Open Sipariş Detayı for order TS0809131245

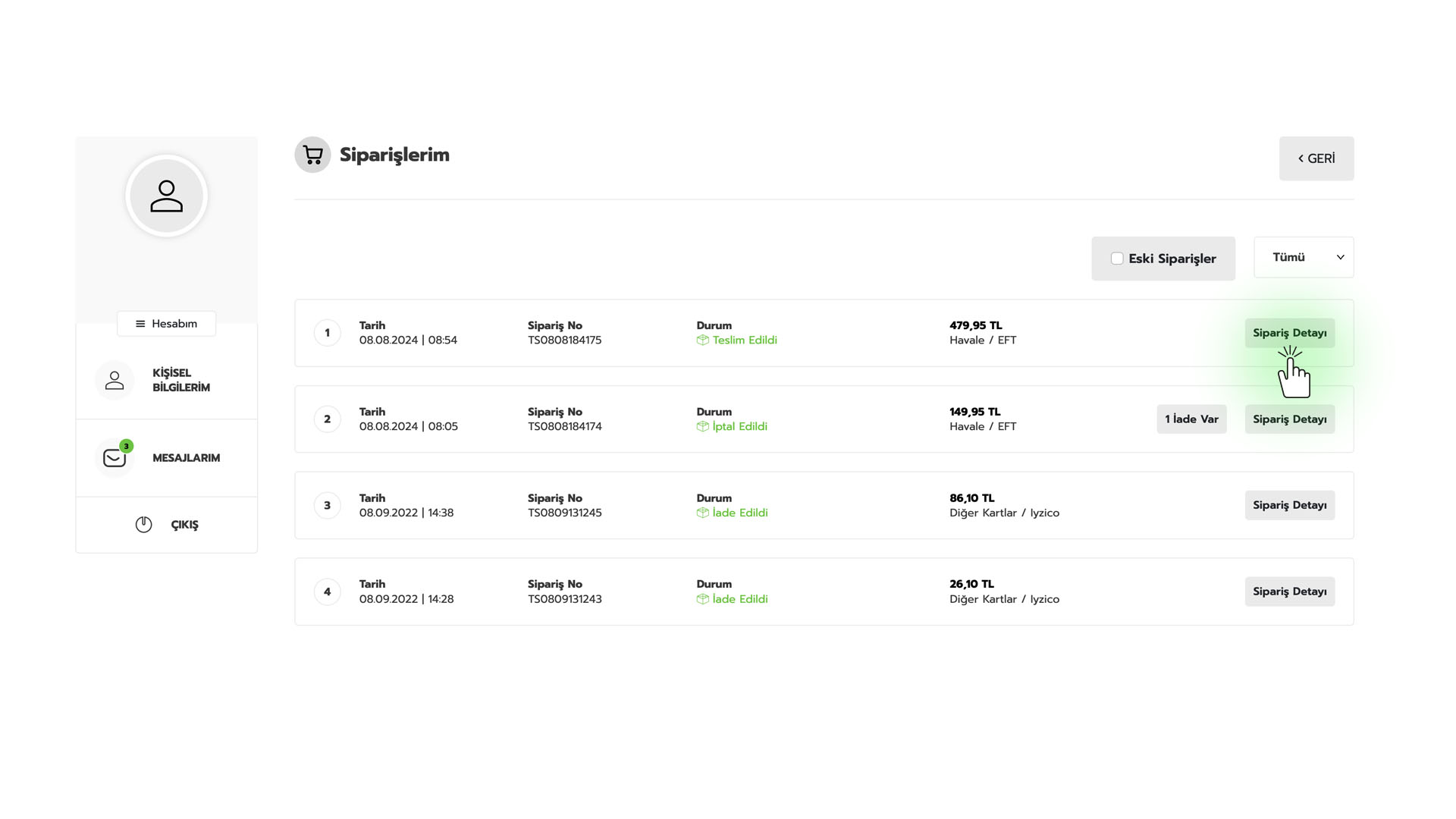pos(1289,505)
